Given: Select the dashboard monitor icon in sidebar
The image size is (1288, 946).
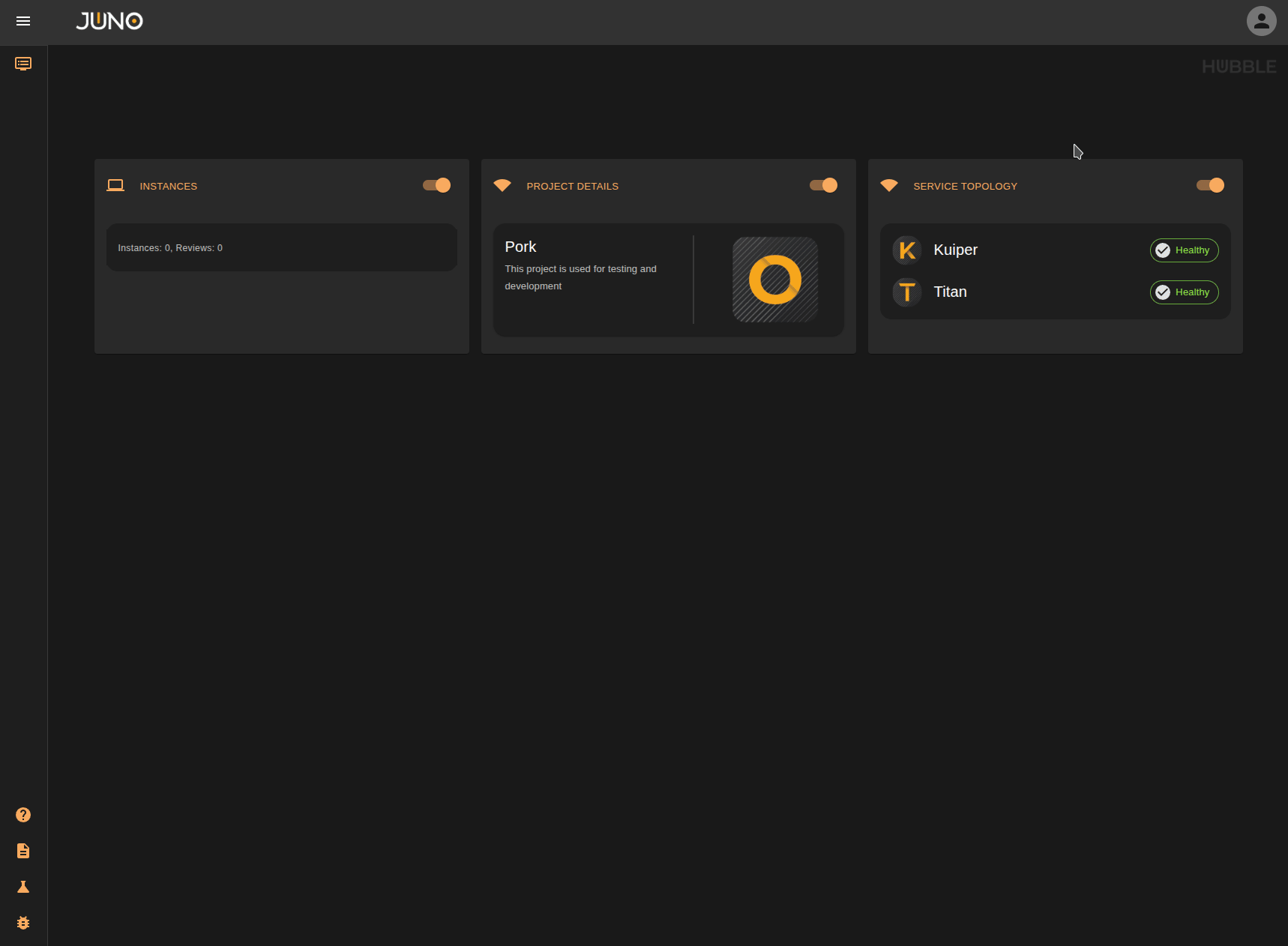Looking at the screenshot, I should (23, 64).
